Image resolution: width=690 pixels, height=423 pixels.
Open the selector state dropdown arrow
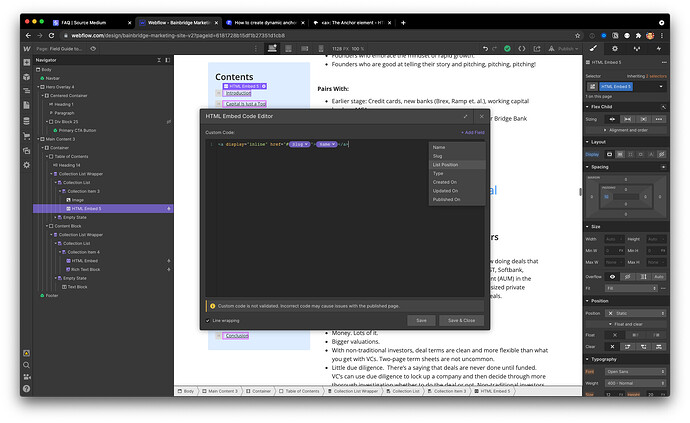pyautogui.click(x=661, y=86)
